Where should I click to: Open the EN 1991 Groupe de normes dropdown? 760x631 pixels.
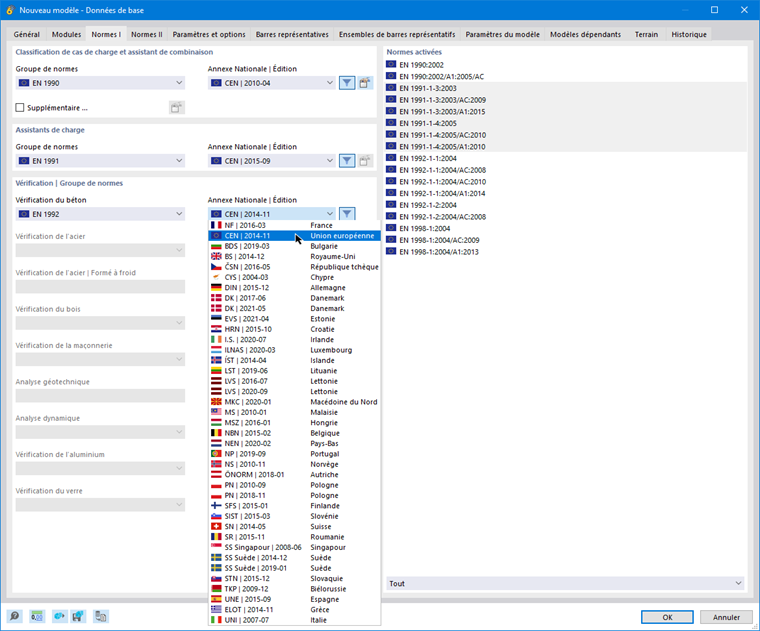[x=100, y=161]
